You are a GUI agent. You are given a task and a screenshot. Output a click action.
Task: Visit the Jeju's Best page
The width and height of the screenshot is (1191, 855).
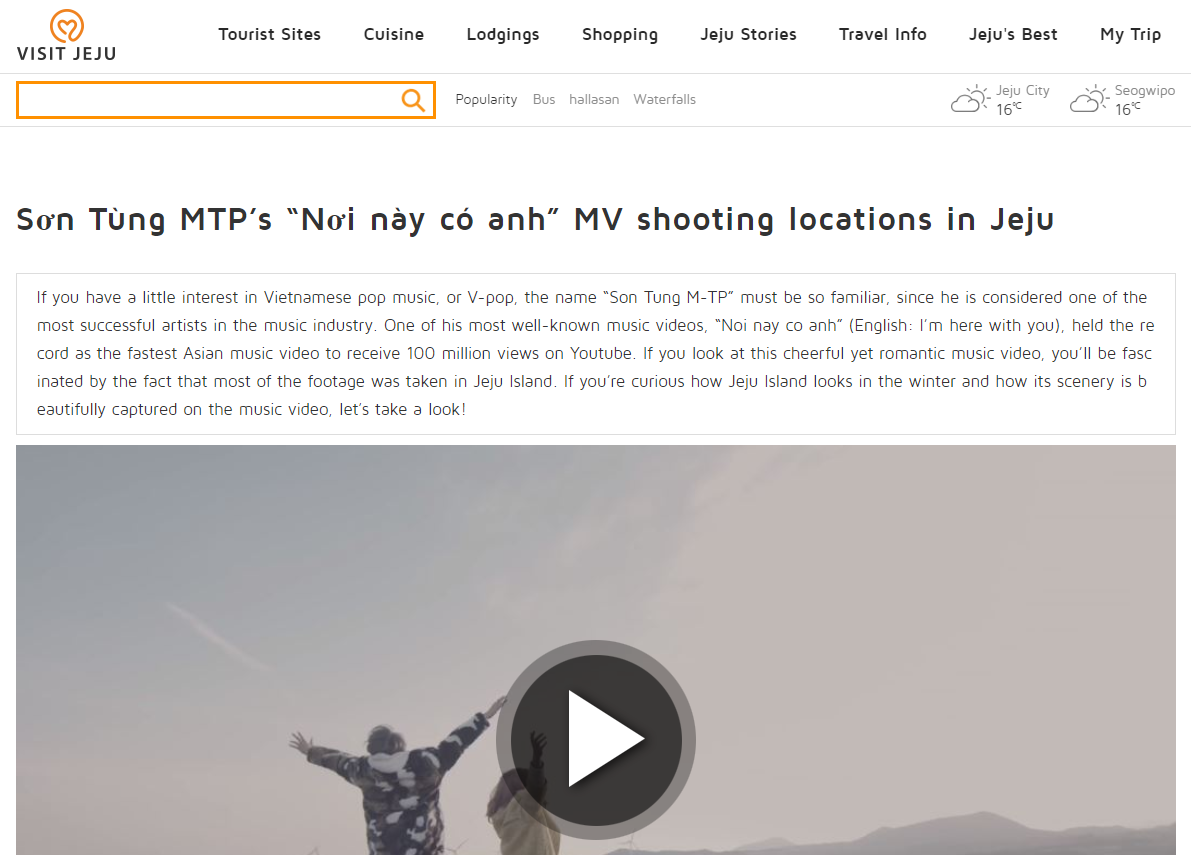[x=1013, y=34]
